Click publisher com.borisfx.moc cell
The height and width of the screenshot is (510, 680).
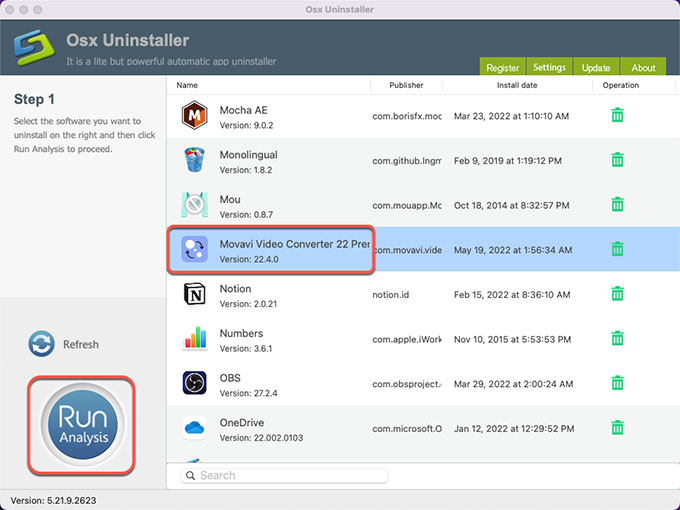[407, 116]
